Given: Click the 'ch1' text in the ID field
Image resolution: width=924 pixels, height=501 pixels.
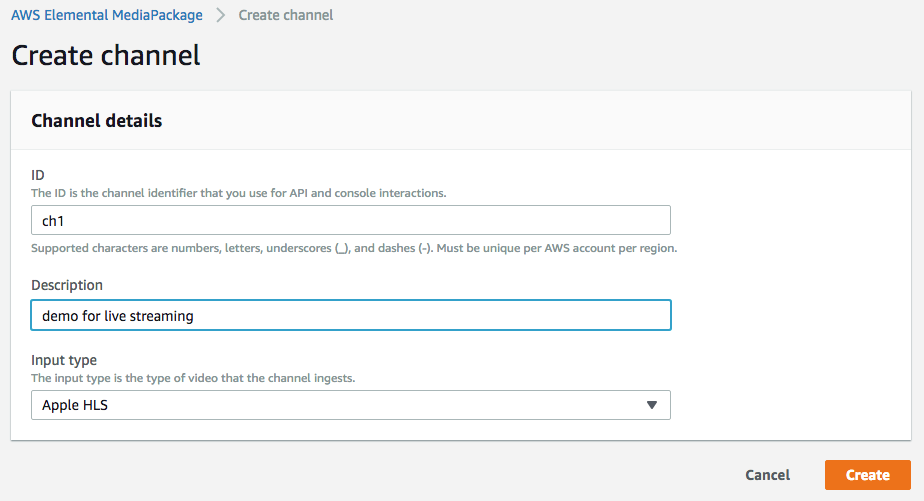Looking at the screenshot, I should tap(53, 220).
